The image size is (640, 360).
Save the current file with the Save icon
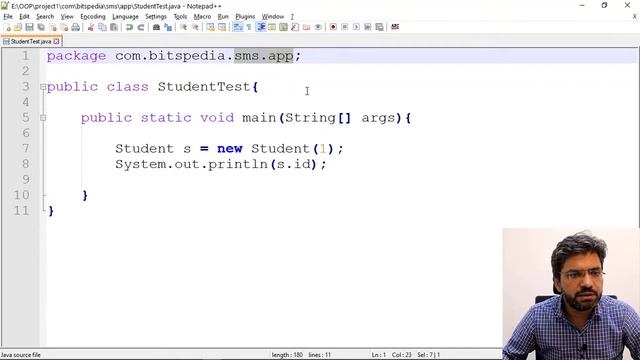[x=29, y=27]
